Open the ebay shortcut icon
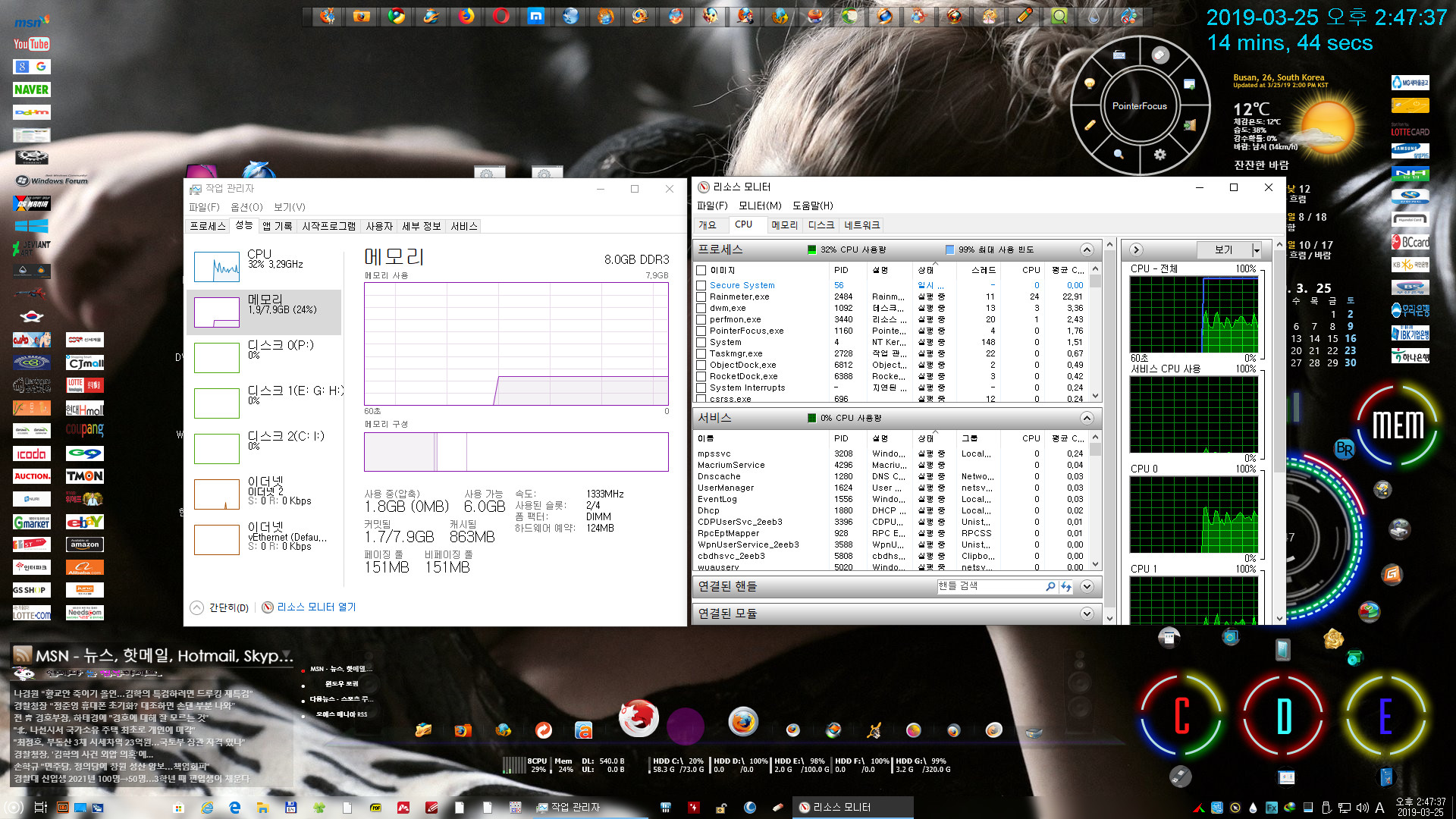 (x=84, y=522)
